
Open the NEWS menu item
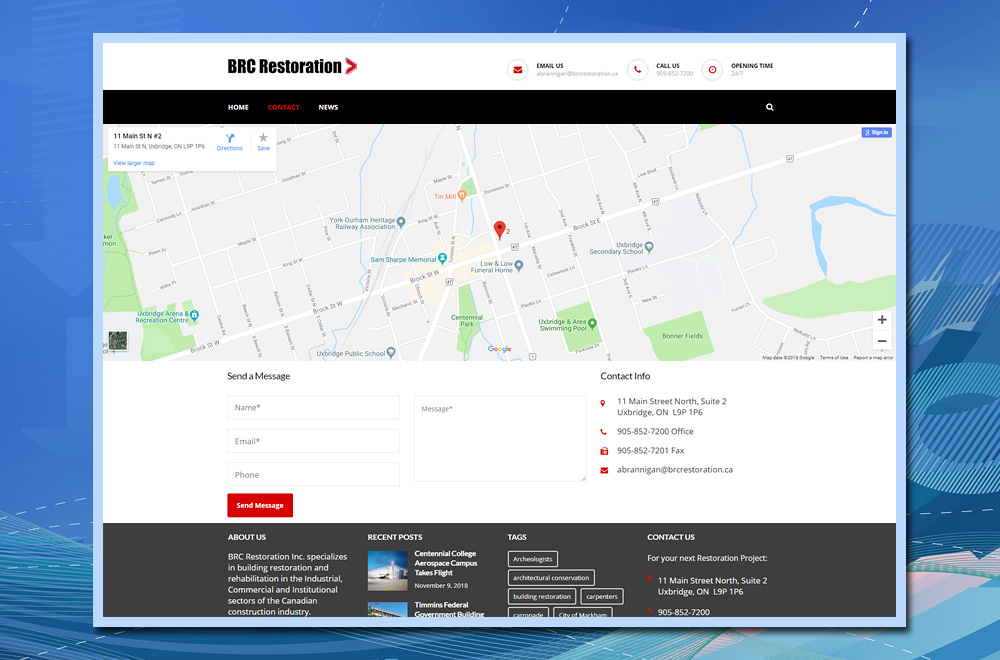click(328, 107)
